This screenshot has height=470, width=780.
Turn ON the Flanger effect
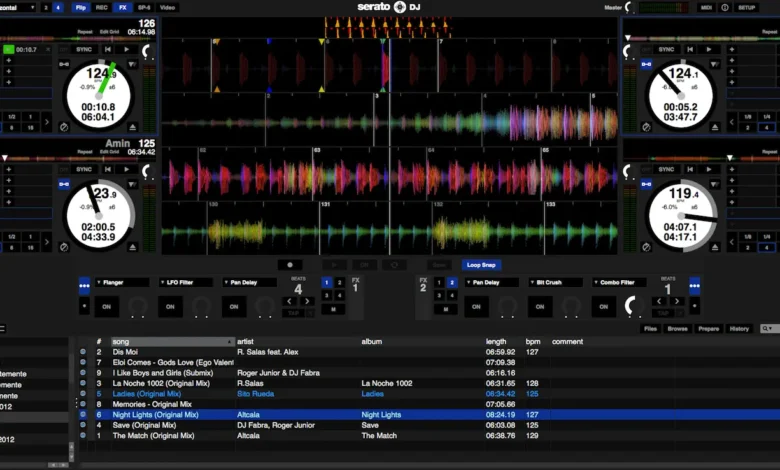point(106,307)
